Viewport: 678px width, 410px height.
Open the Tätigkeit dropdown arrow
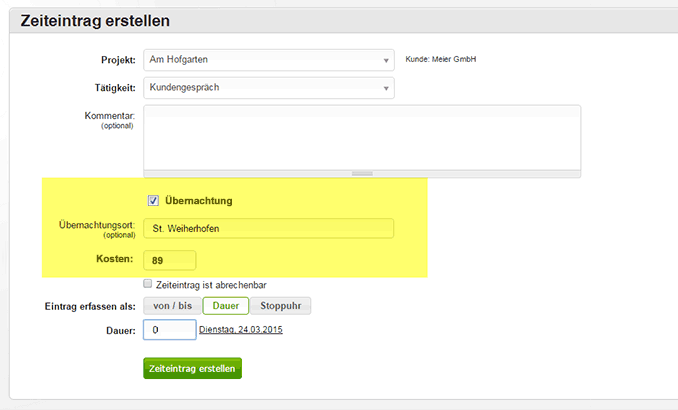[x=386, y=88]
